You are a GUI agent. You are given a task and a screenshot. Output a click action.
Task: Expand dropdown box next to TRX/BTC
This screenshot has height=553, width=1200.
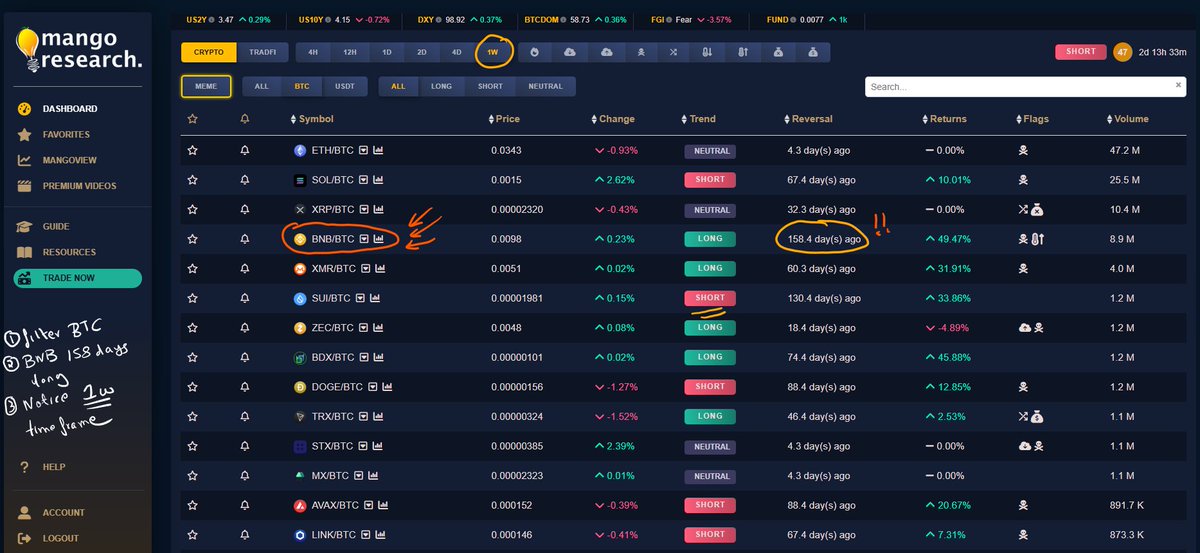pos(363,417)
